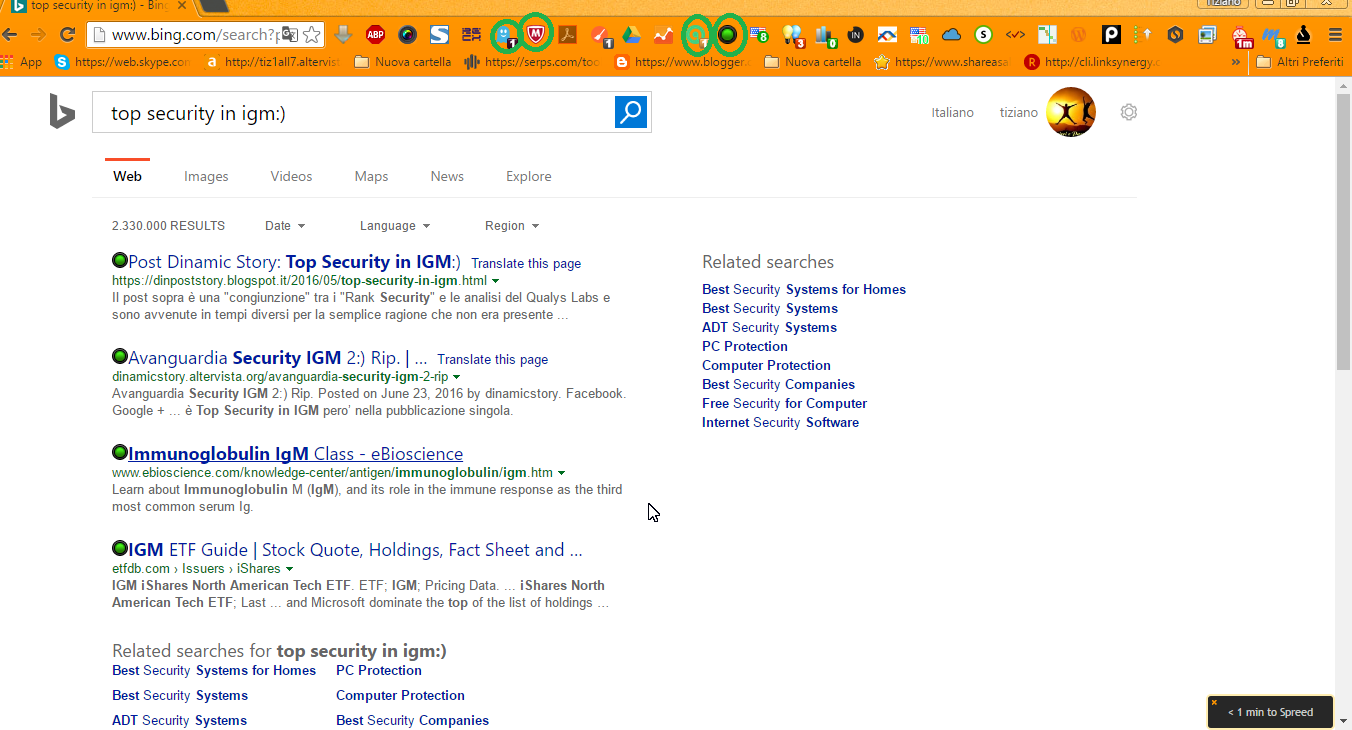Click the timer 1m extension icon

[1243, 37]
